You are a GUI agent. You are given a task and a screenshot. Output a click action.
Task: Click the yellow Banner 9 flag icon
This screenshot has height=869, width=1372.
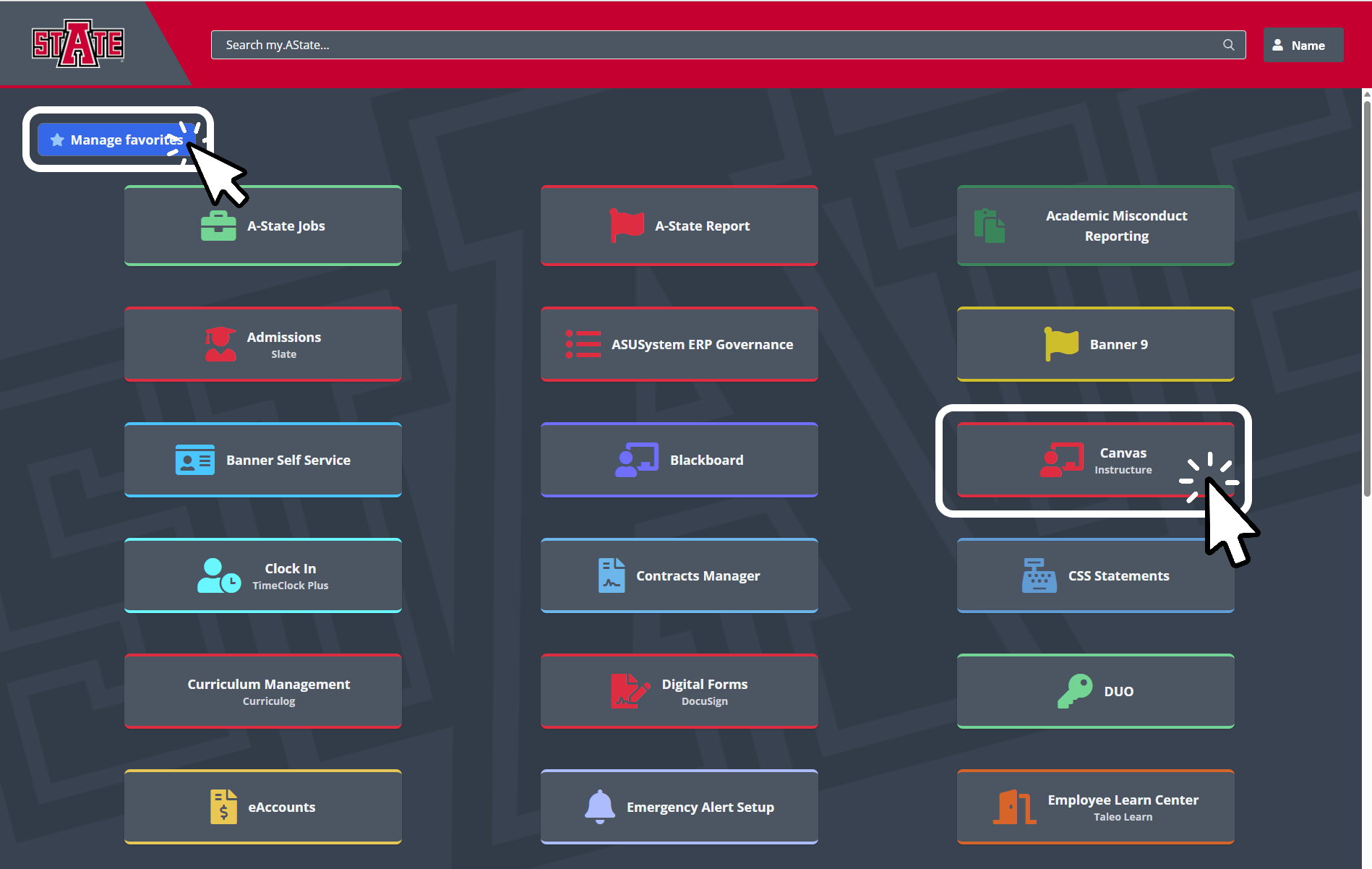1061,344
